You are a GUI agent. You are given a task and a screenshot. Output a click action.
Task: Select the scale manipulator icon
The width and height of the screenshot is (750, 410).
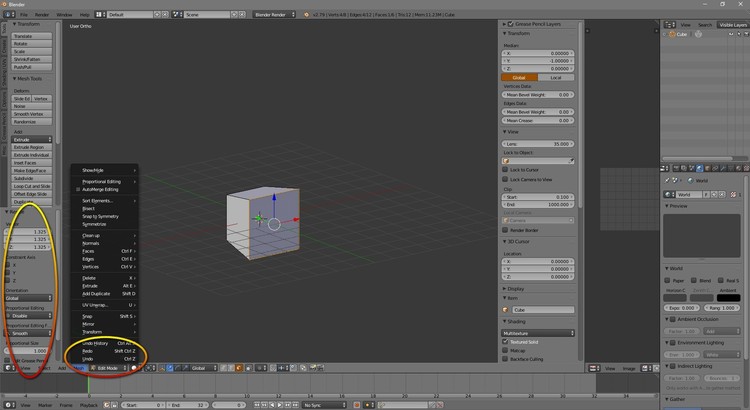point(185,368)
